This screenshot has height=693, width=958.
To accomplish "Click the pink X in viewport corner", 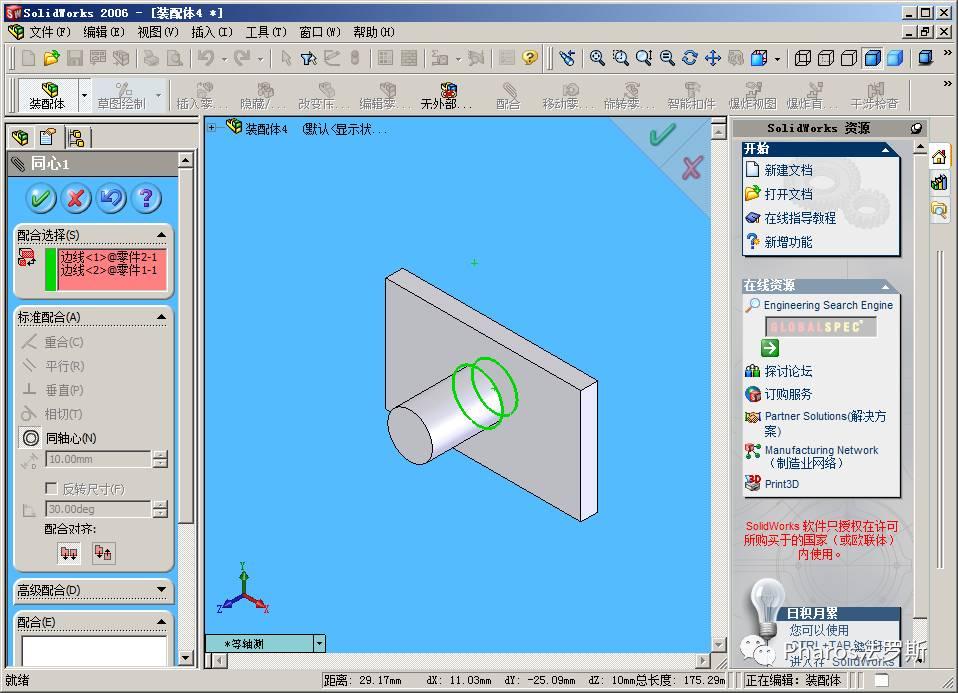I will click(x=692, y=167).
